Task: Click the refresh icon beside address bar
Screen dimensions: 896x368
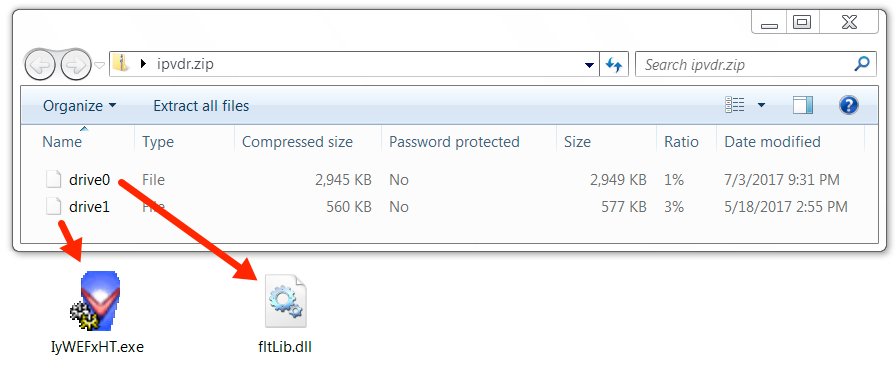Action: pyautogui.click(x=614, y=65)
